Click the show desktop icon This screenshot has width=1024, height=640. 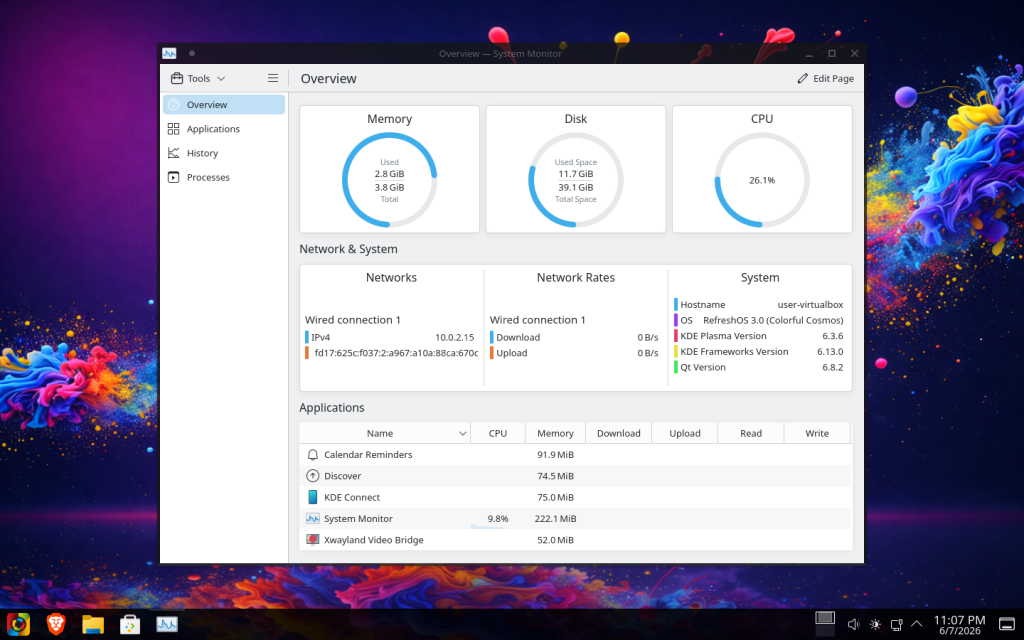click(x=1007, y=624)
